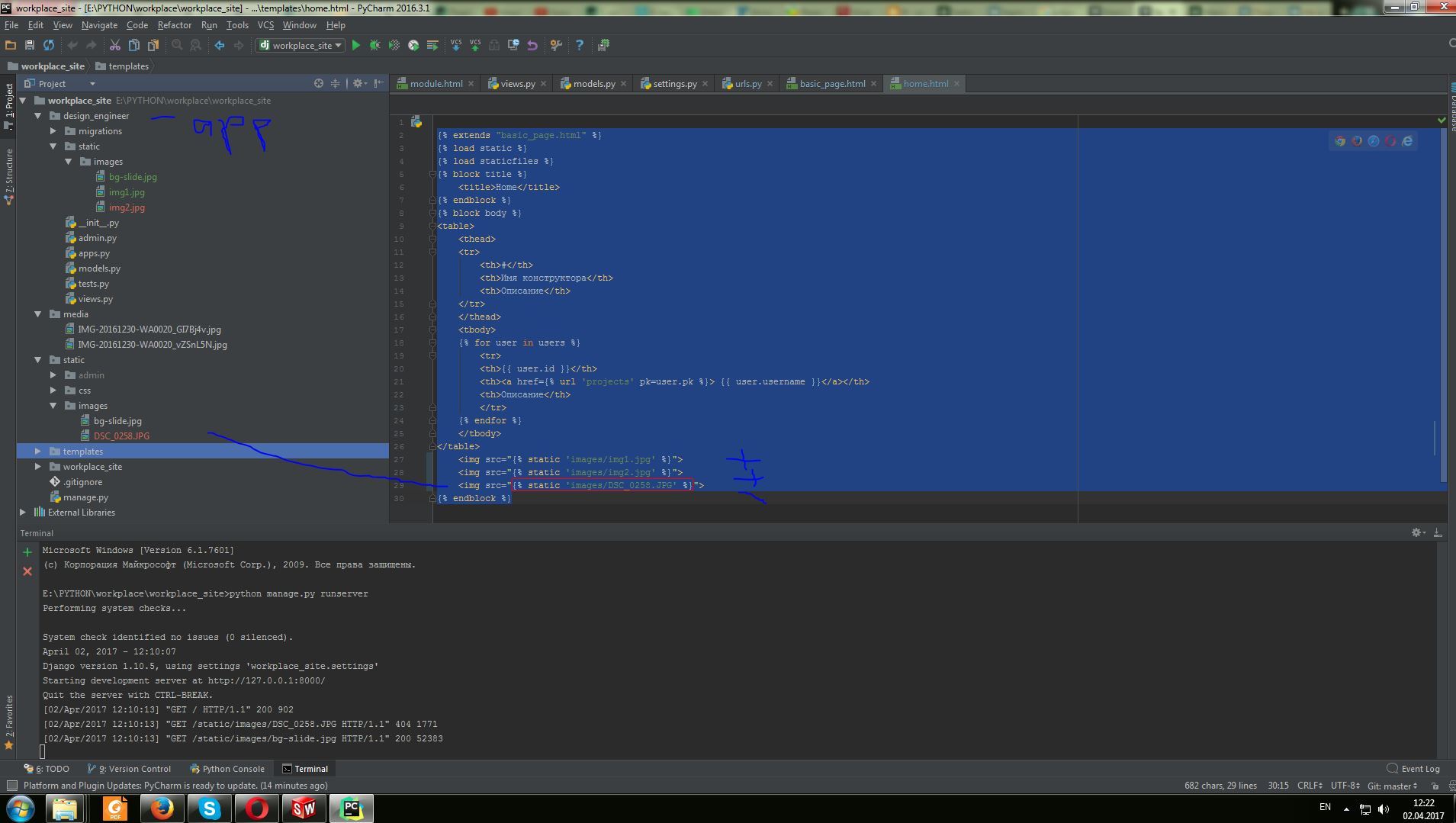Start the Debug bug icon
This screenshot has height=823, width=1456.
[374, 45]
